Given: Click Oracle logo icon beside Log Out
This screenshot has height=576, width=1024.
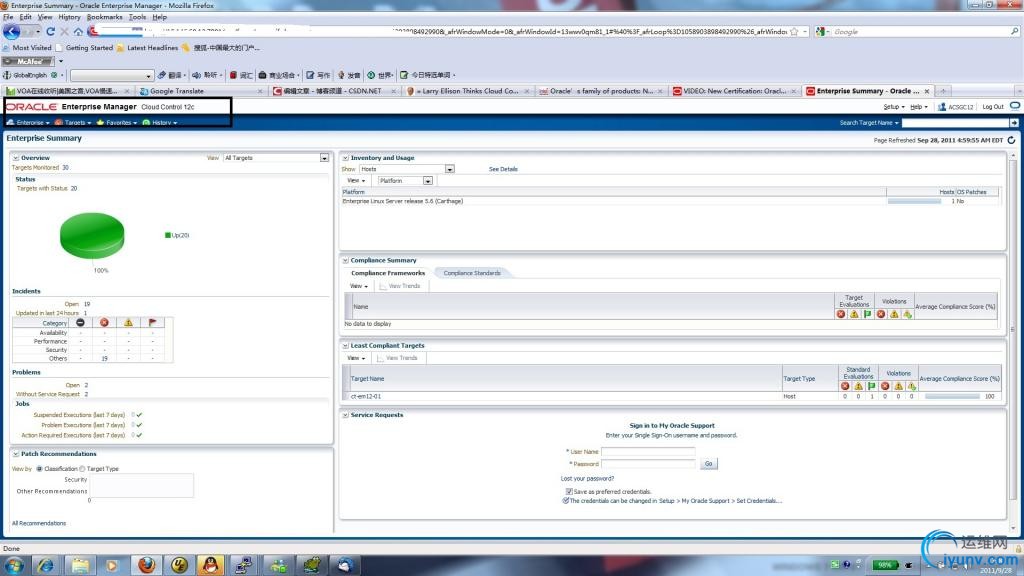Looking at the screenshot, I should (x=1015, y=106).
